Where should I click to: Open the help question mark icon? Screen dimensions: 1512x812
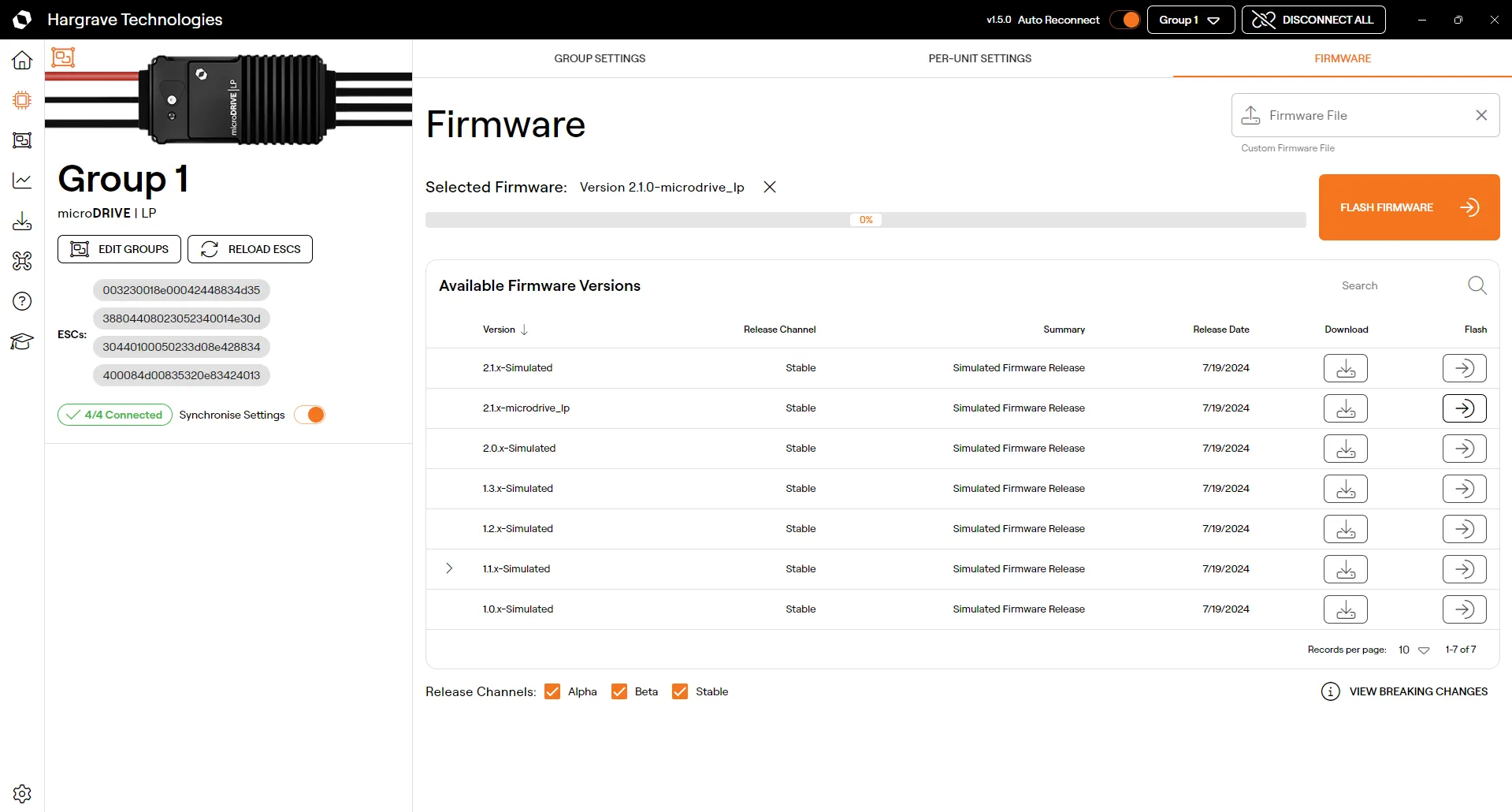click(22, 301)
